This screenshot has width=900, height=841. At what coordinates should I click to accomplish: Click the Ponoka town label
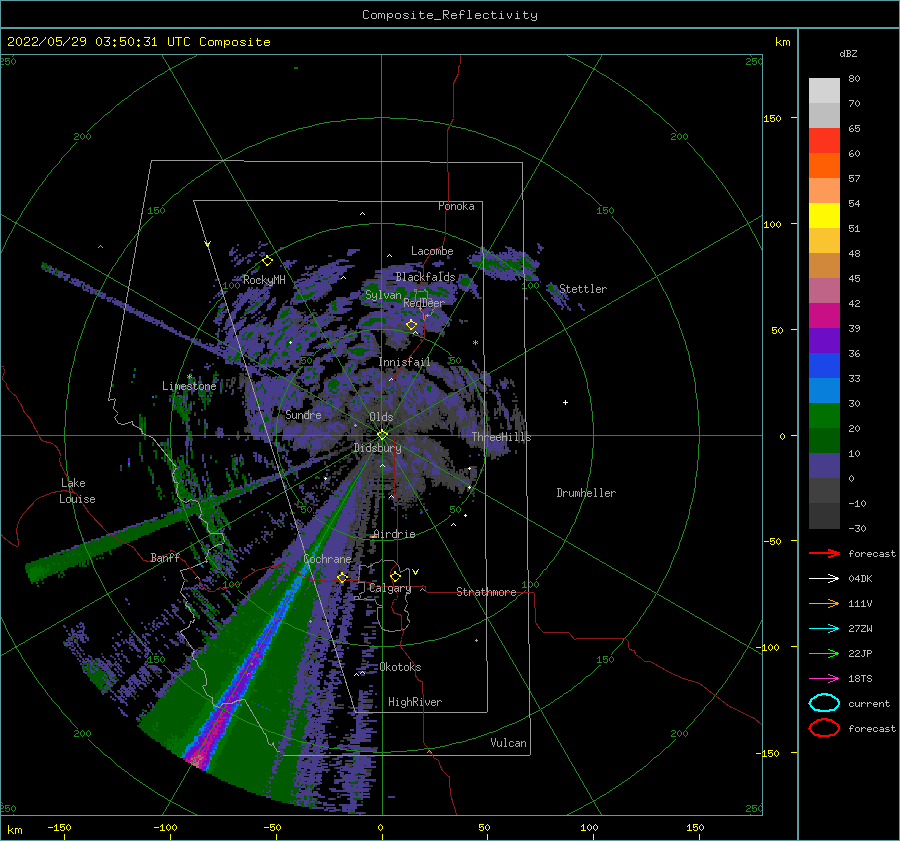point(456,206)
